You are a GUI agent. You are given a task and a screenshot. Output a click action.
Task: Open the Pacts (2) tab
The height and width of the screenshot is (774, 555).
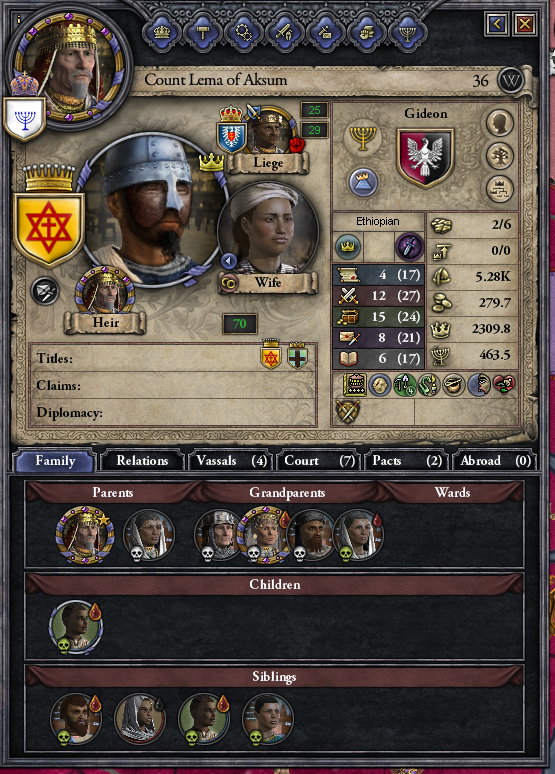pos(407,461)
